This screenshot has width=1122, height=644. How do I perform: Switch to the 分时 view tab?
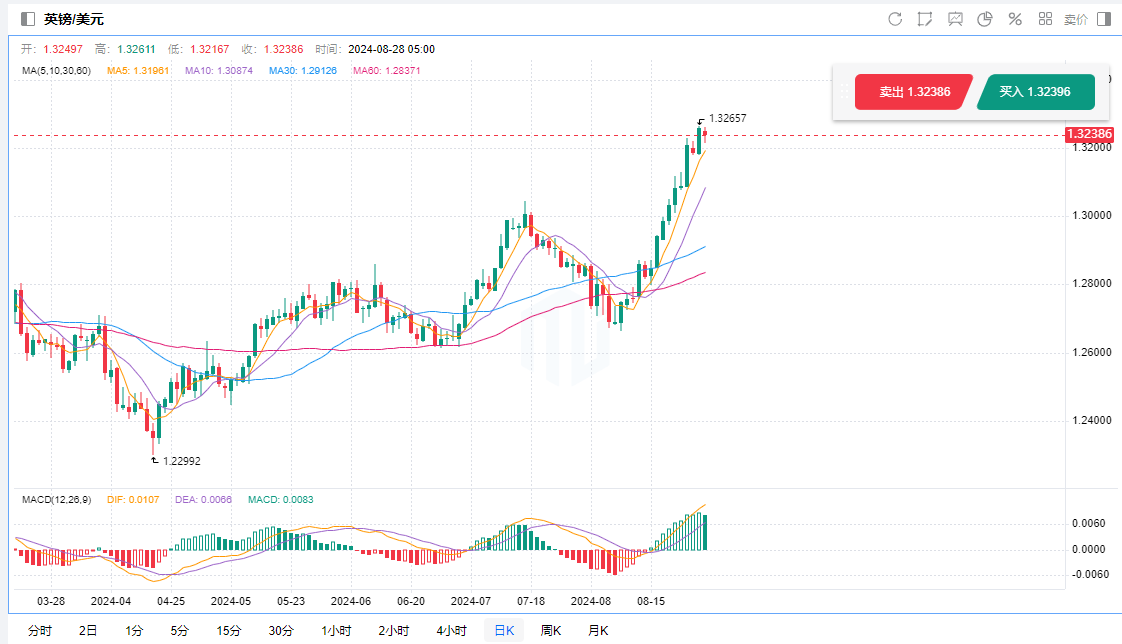(40, 630)
